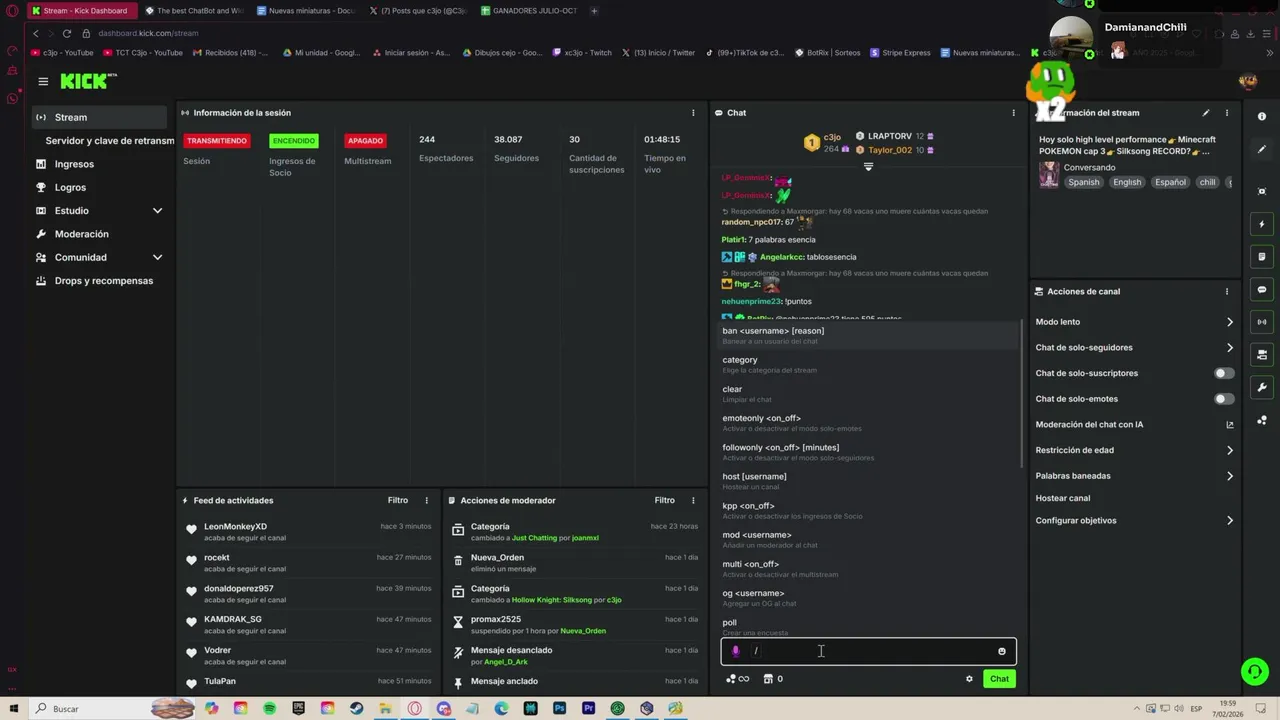This screenshot has width=1280, height=720.
Task: Open options menu of Información de la sesión
Action: [x=693, y=113]
